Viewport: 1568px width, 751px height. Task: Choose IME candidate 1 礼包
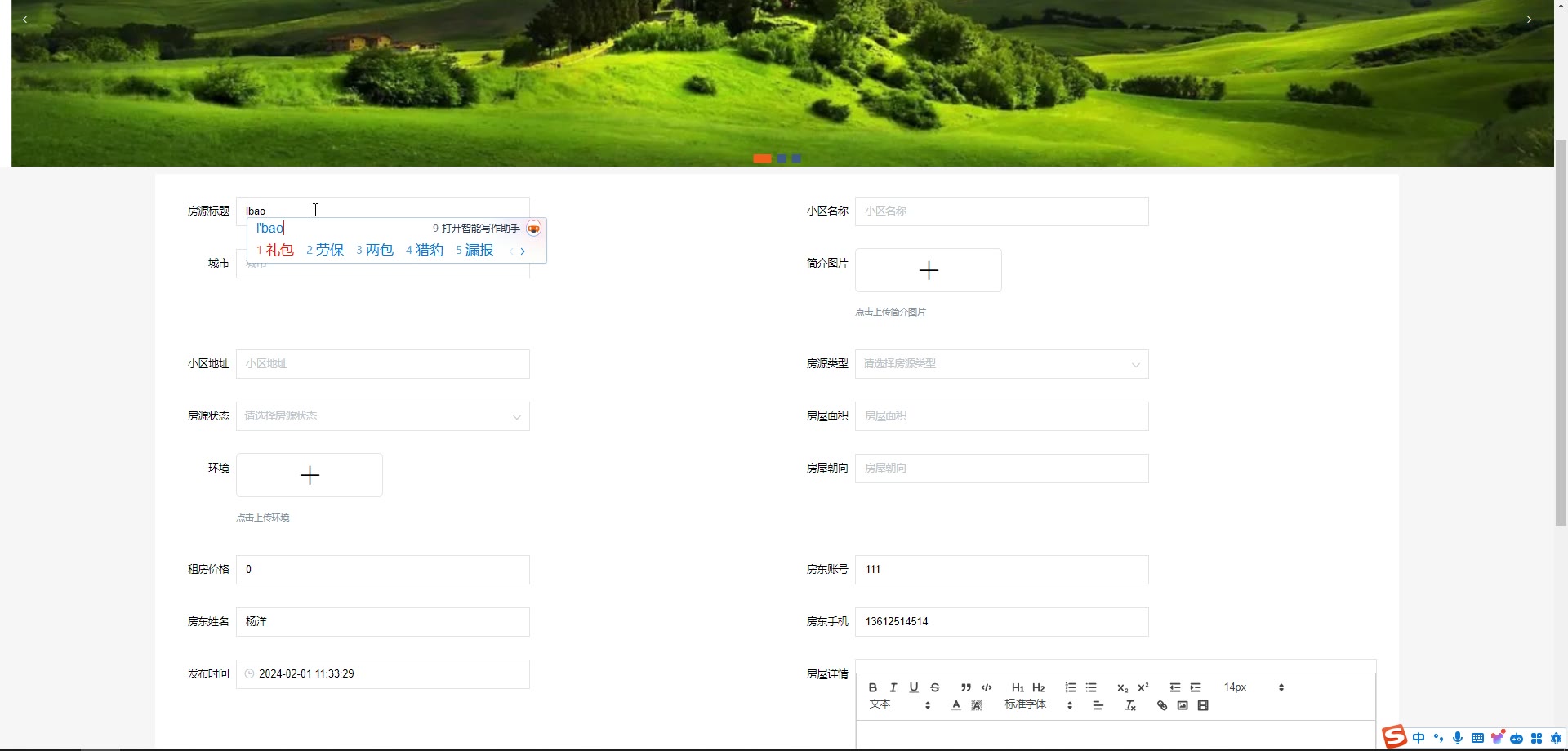coord(275,251)
